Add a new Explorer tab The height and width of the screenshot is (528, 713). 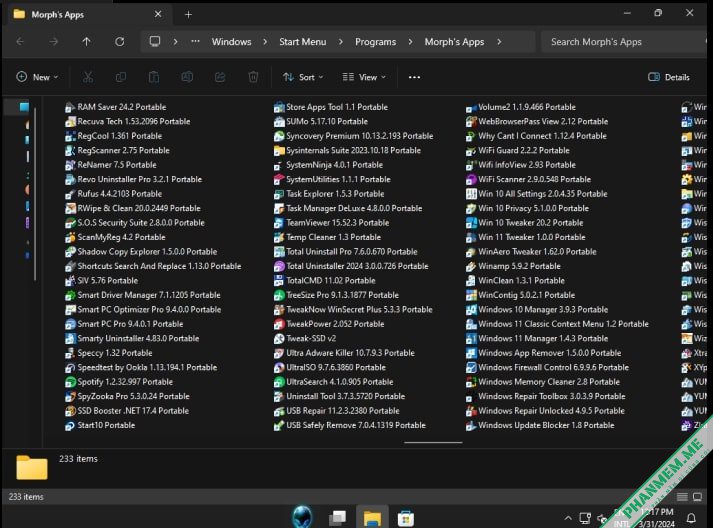coord(188,15)
